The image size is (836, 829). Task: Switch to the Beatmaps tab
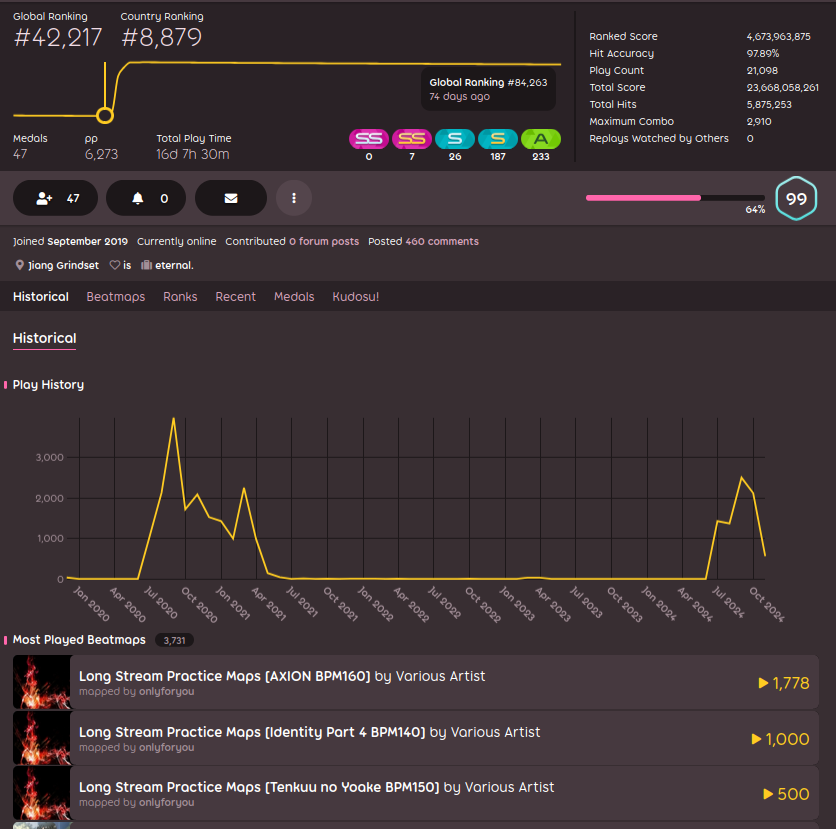(115, 297)
